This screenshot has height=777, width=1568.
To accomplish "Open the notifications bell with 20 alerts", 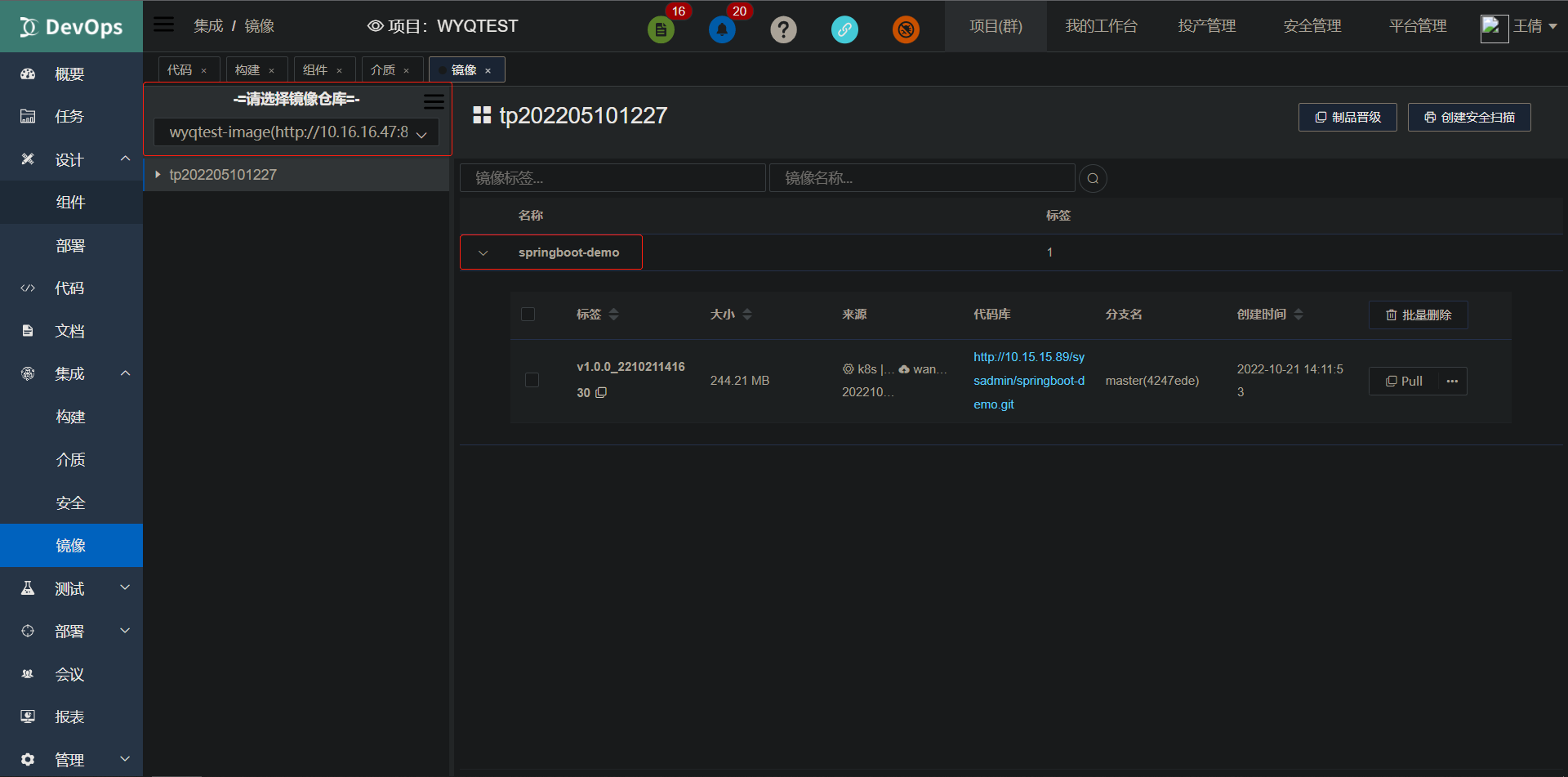I will click(722, 29).
